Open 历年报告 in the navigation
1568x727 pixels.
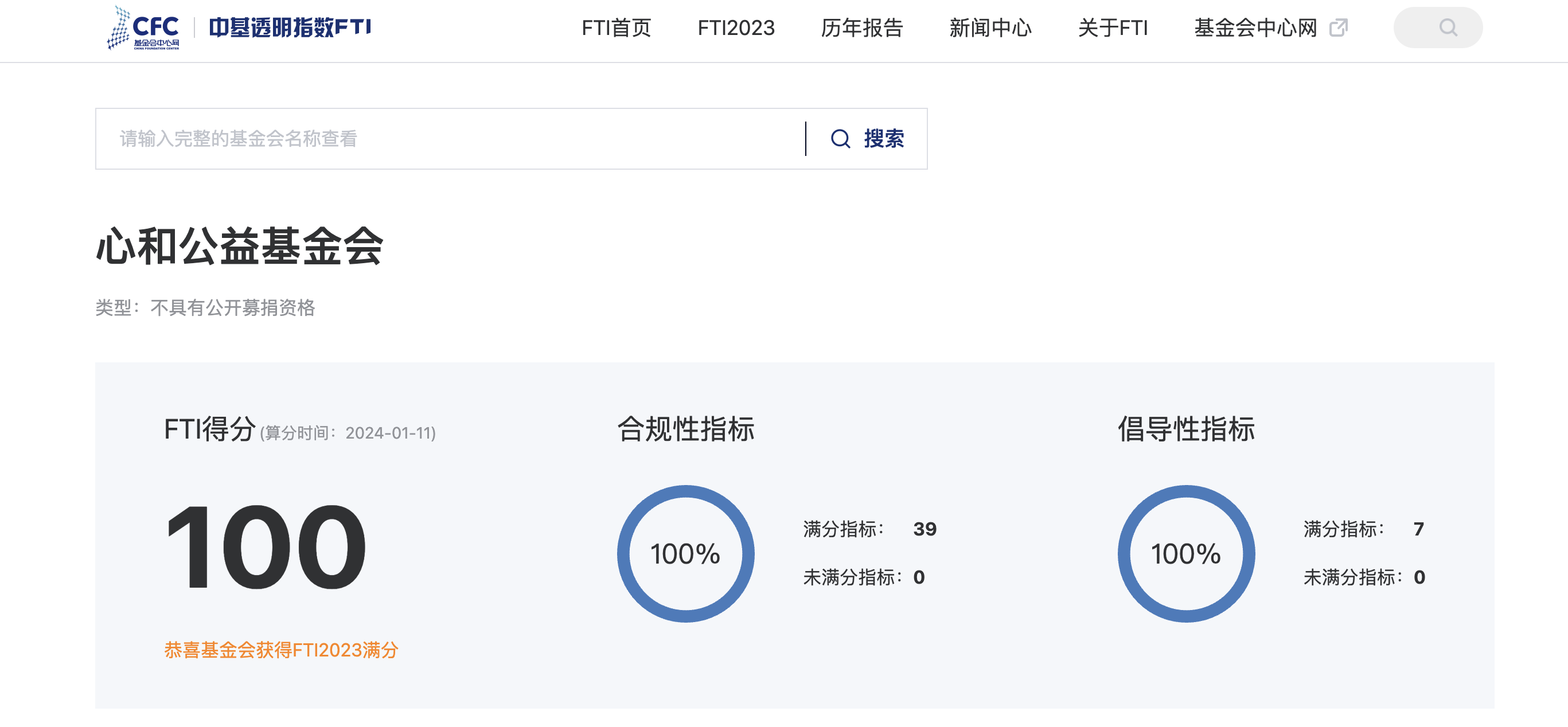click(x=861, y=28)
